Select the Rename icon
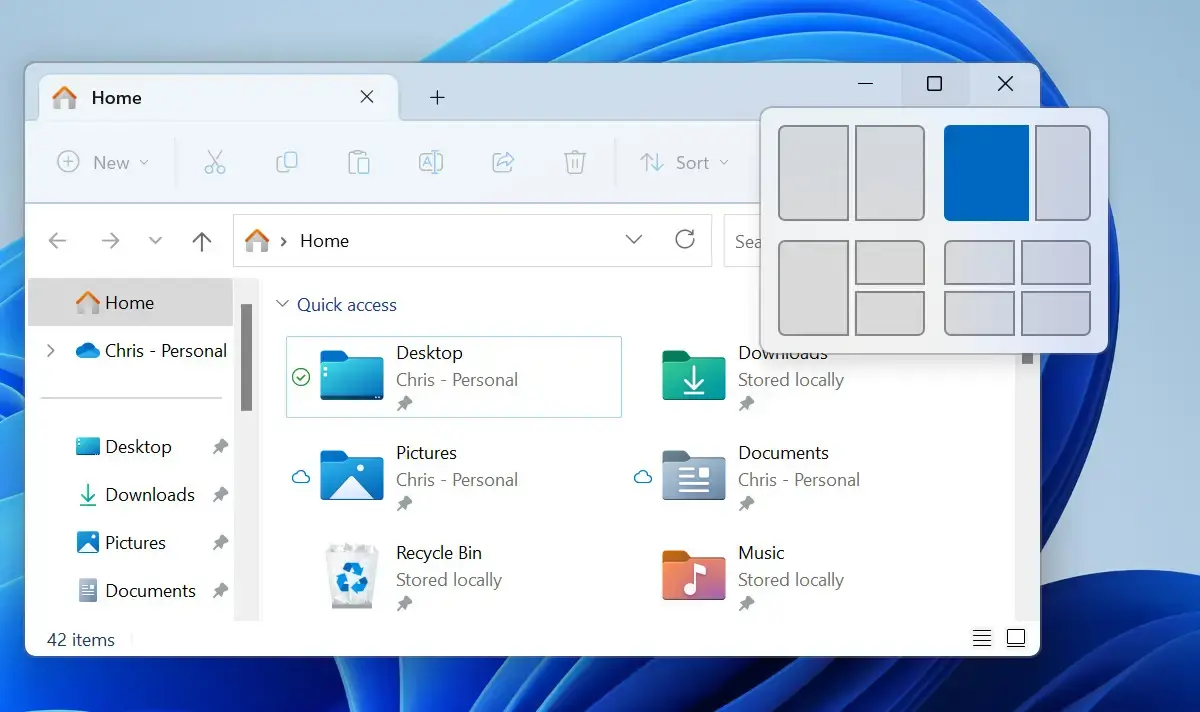Viewport: 1200px width, 712px height. click(431, 162)
